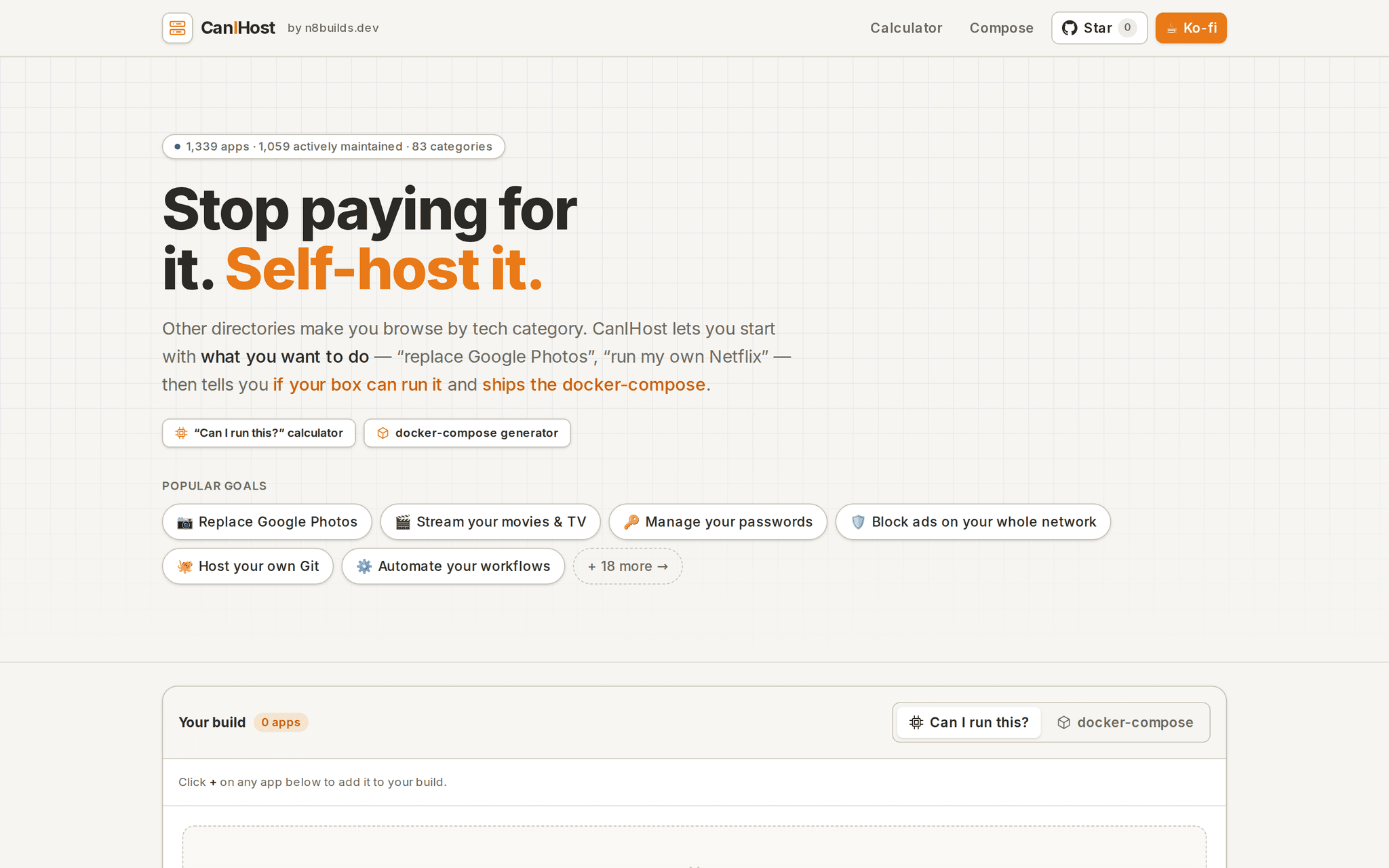Open the docker-compose generator button
Screen dimensions: 1389x868
coord(467,433)
